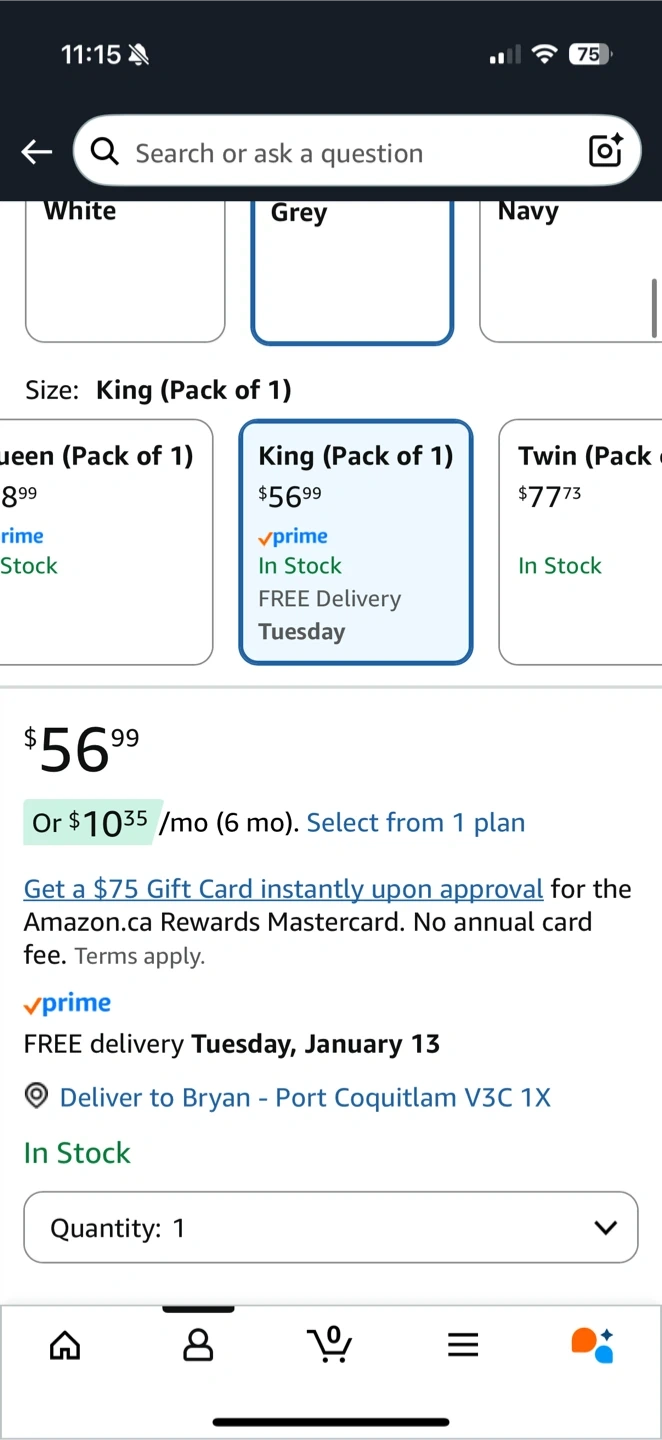This screenshot has width=662, height=1440.
Task: Select the White color option
Action: [125, 270]
